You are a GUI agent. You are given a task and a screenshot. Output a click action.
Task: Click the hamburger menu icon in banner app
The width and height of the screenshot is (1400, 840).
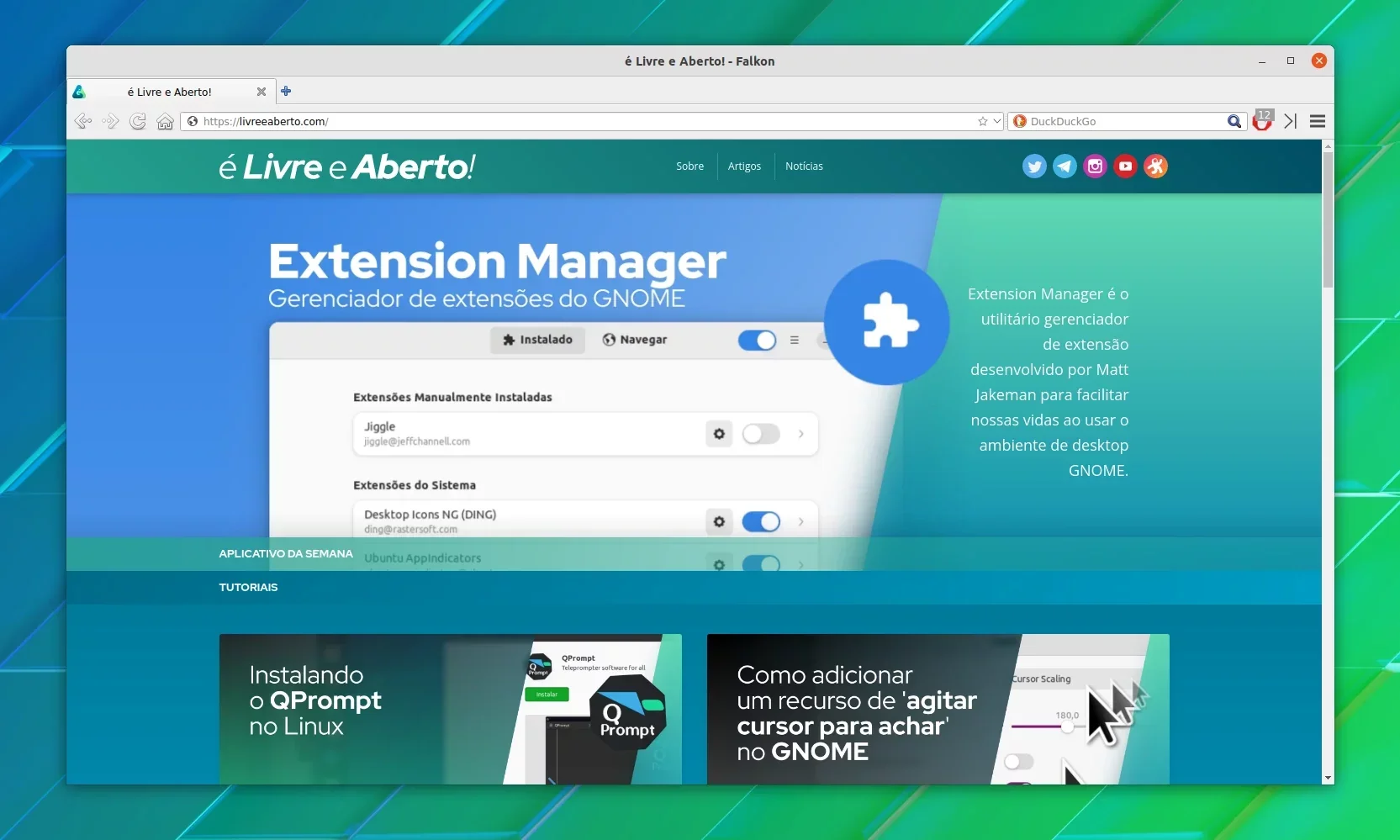[x=794, y=340]
